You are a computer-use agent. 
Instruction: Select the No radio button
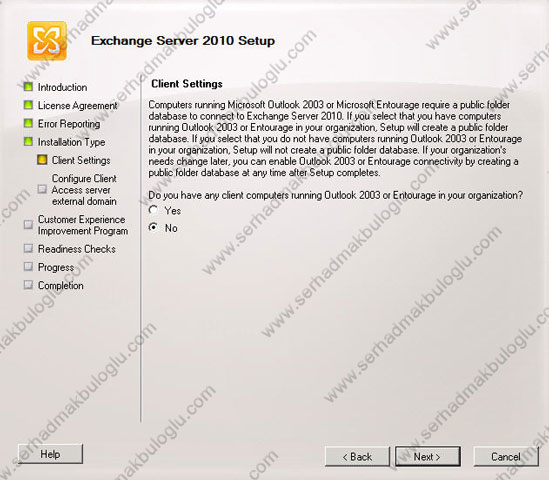[x=153, y=228]
